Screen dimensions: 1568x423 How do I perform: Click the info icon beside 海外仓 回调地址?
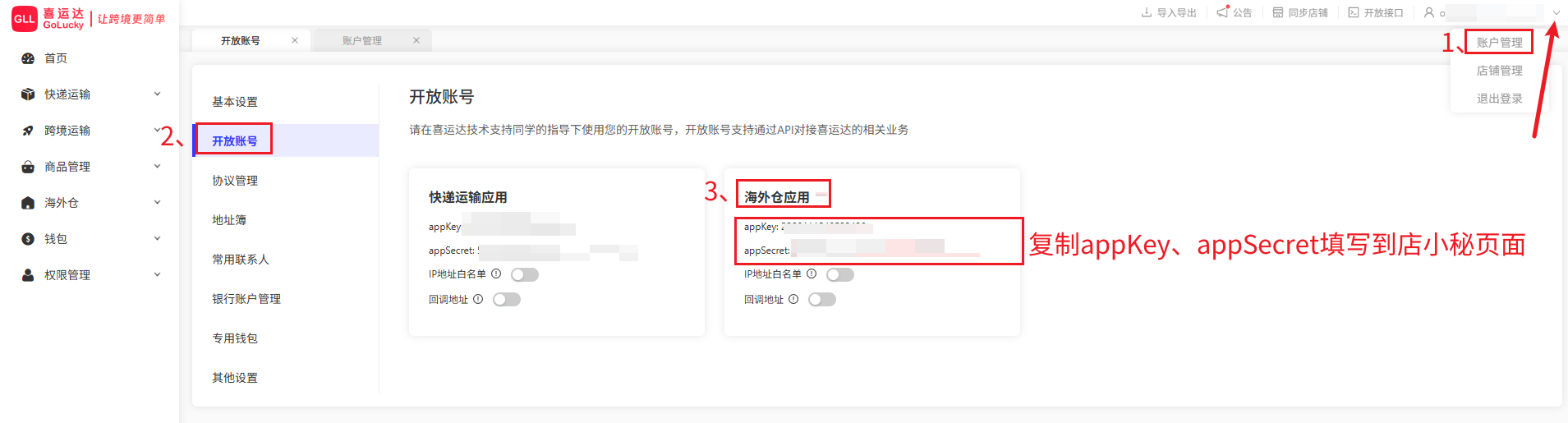793,300
